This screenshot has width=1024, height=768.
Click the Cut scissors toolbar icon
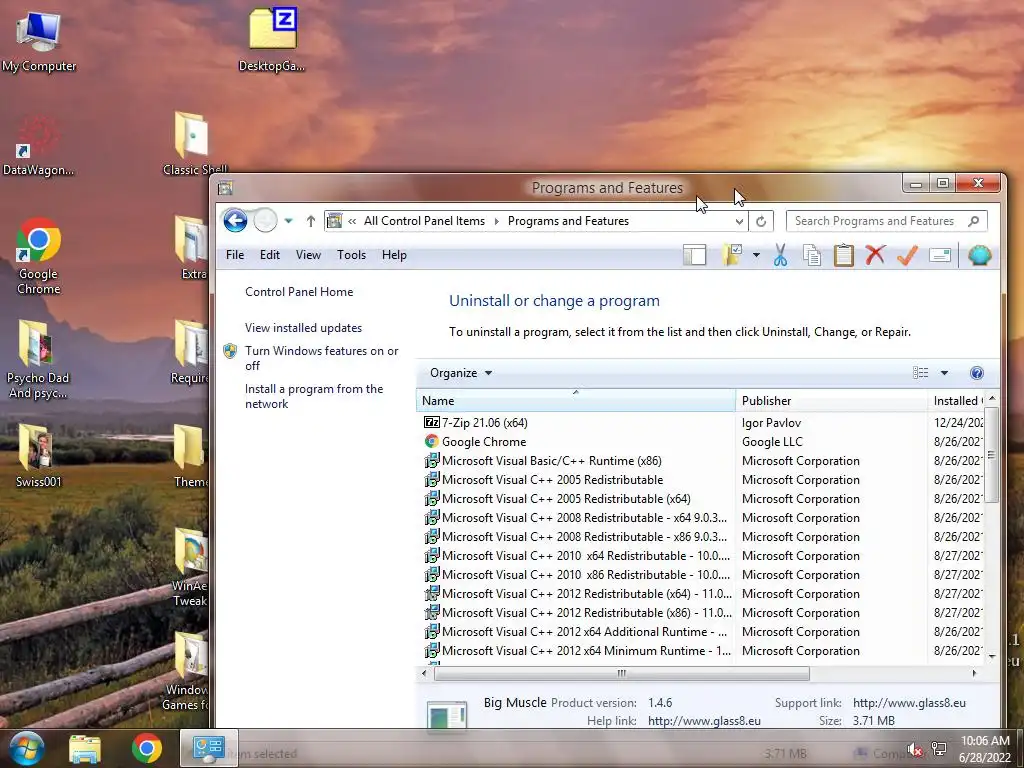pyautogui.click(x=780, y=255)
